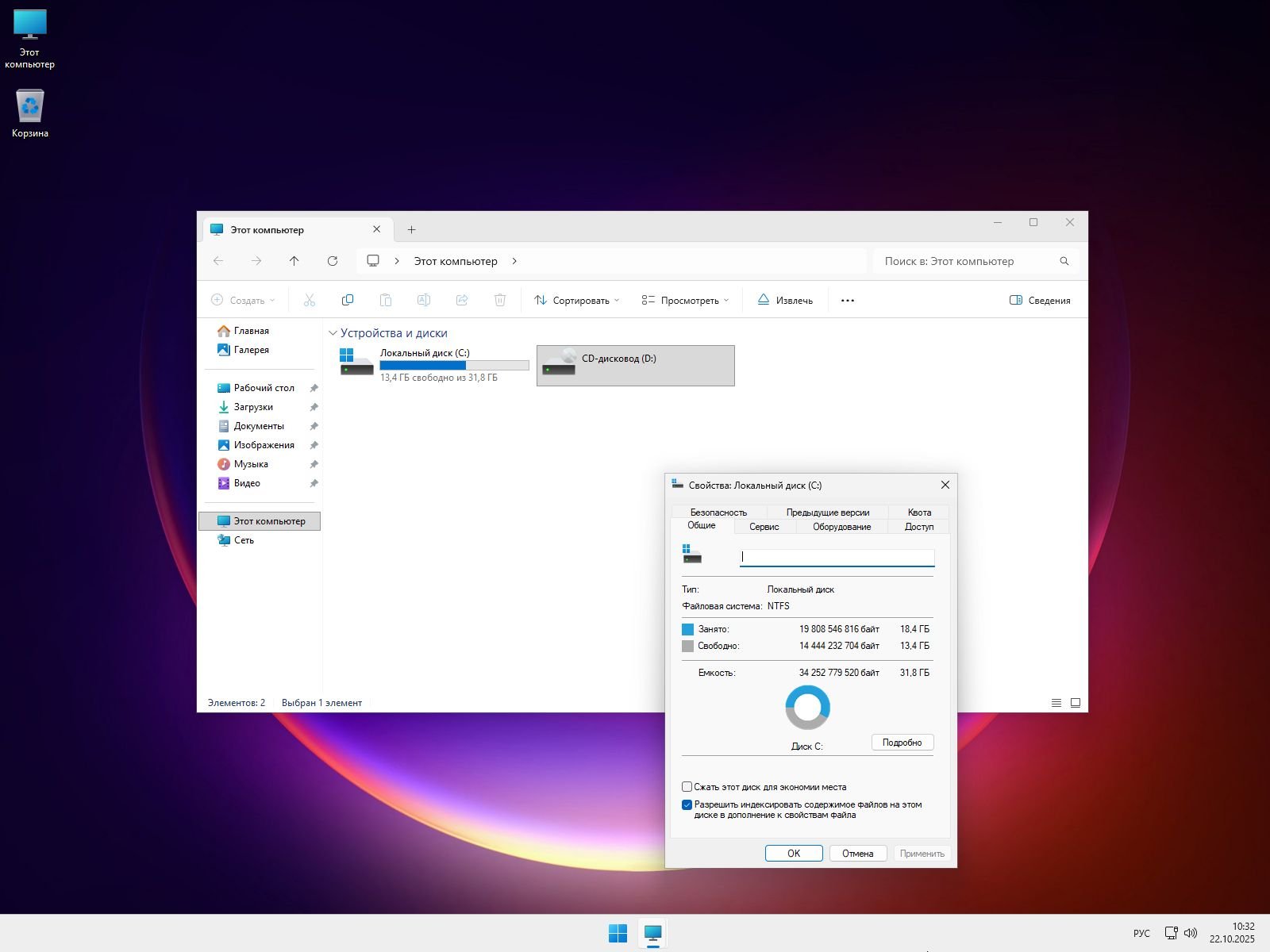Collapse the 'Устройства и диски' group

(x=333, y=333)
